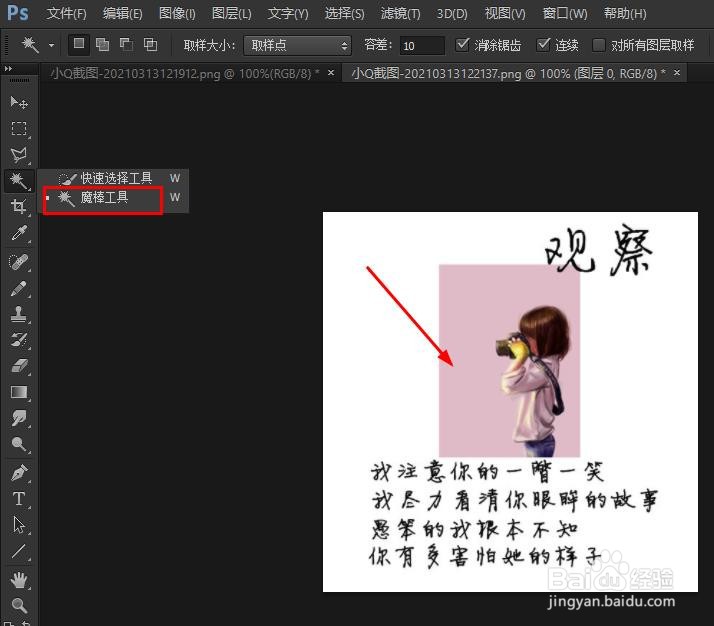The image size is (714, 626).
Task: Select the History Brush tool
Action: point(19,340)
